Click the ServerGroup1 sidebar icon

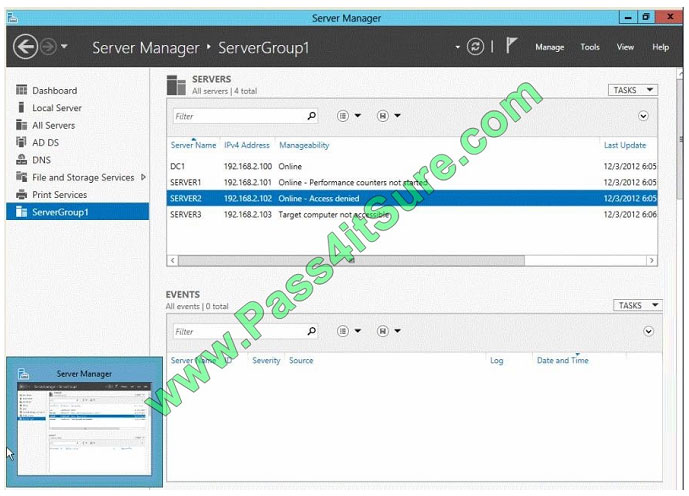(21, 212)
